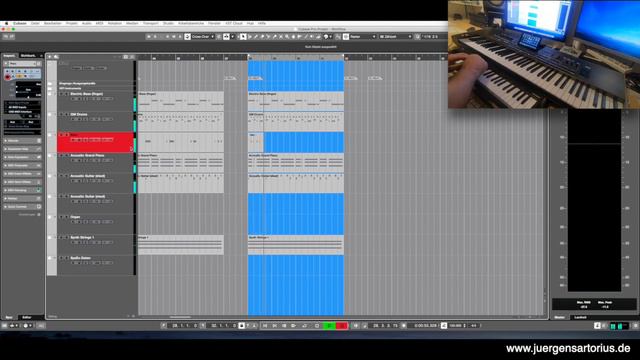
Task: Select the Mute (X) tool
Action: pyautogui.click(x=281, y=37)
